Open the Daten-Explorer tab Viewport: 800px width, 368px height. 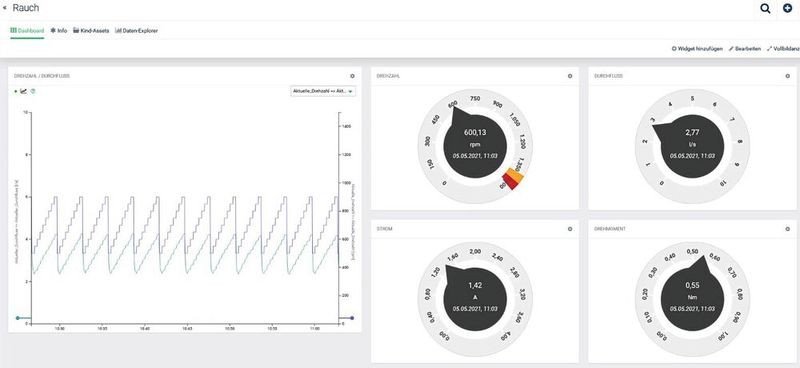(x=137, y=31)
